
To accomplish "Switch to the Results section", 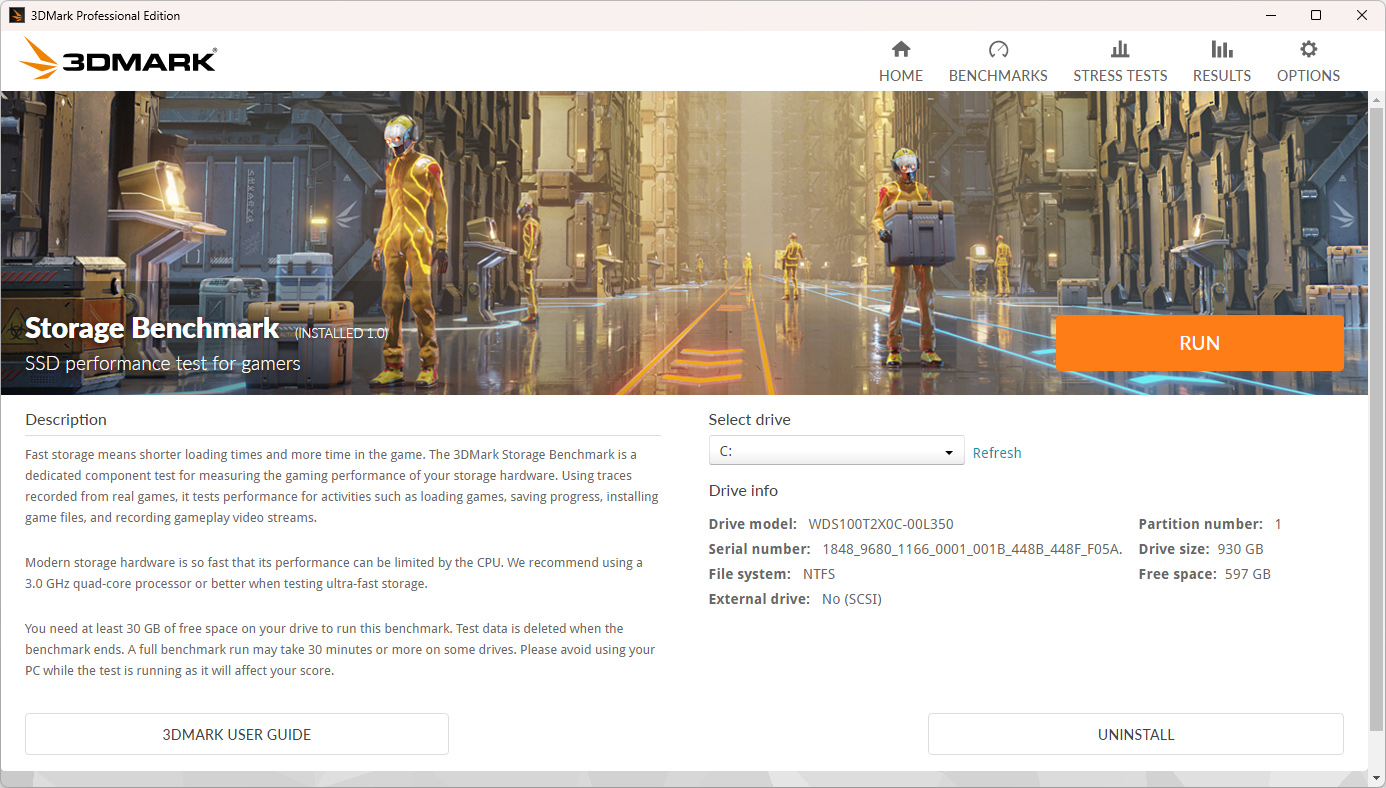I will tap(1221, 62).
